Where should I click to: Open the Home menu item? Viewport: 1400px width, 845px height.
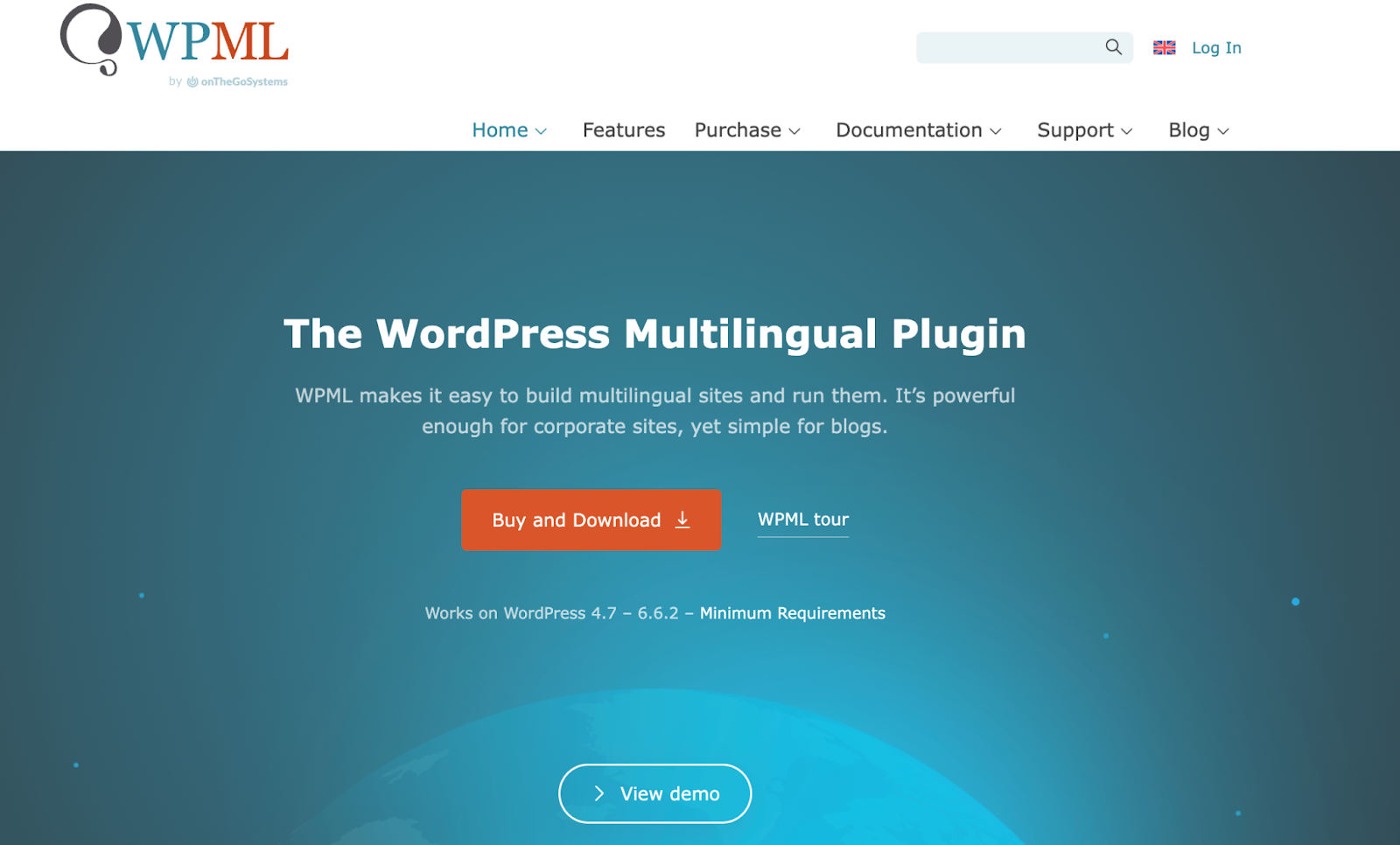500,130
